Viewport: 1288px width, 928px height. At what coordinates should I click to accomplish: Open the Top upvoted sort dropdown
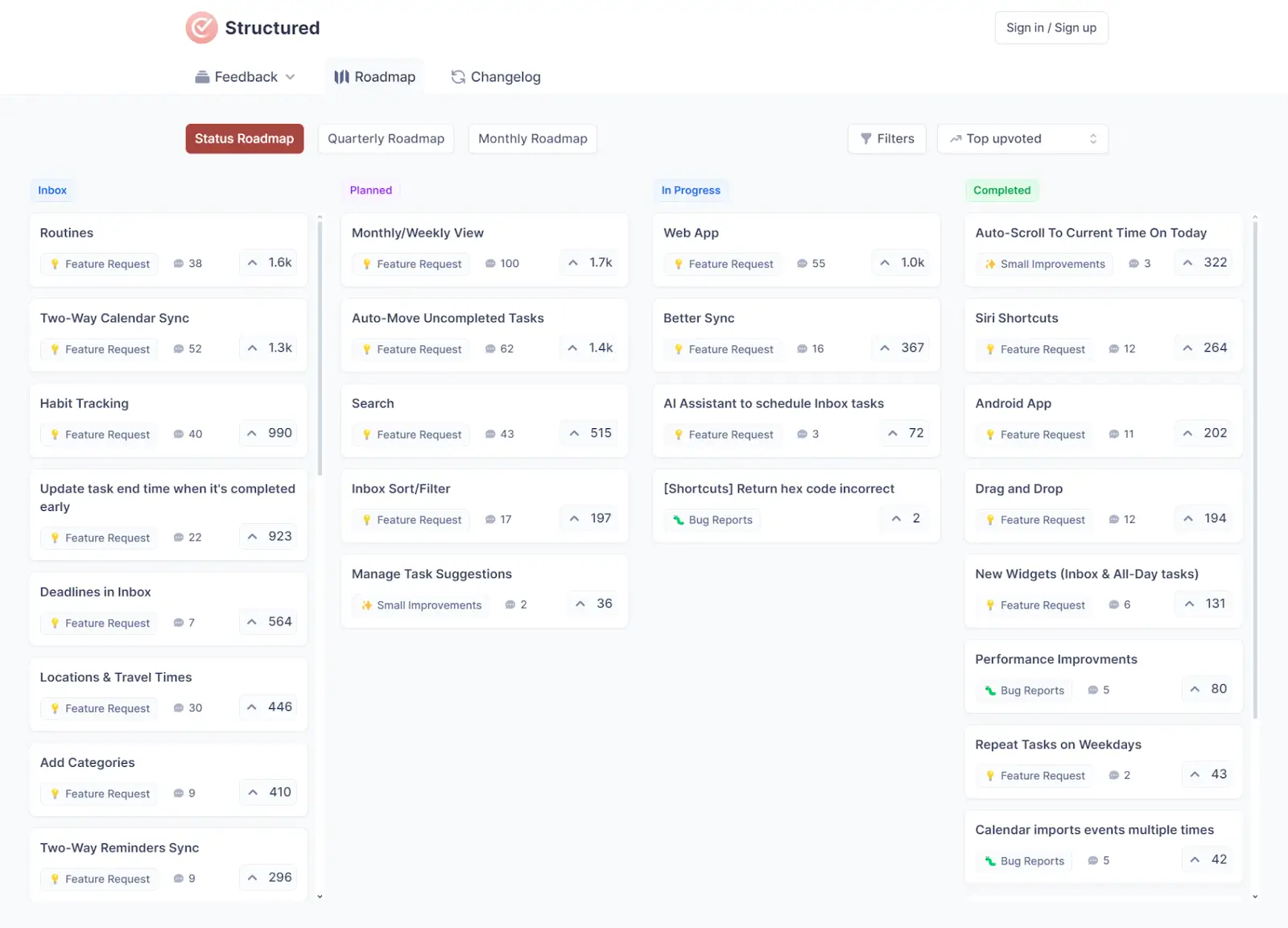coord(1022,138)
